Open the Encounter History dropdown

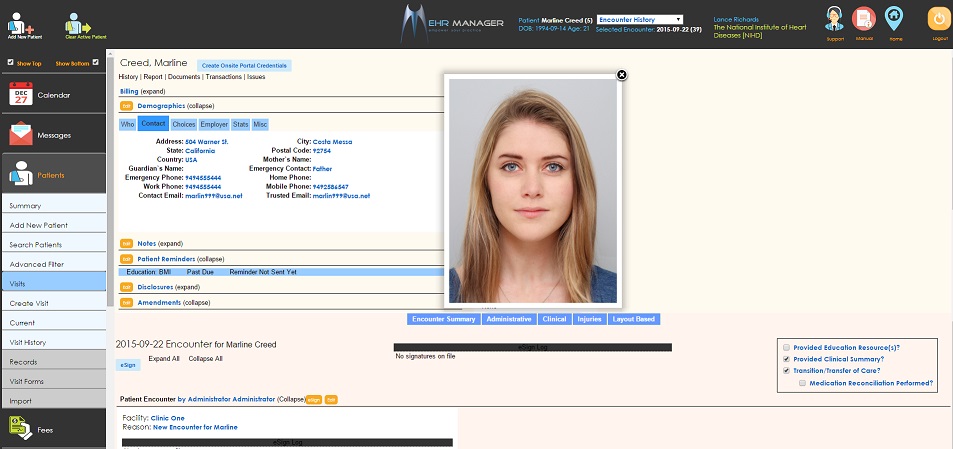point(639,19)
